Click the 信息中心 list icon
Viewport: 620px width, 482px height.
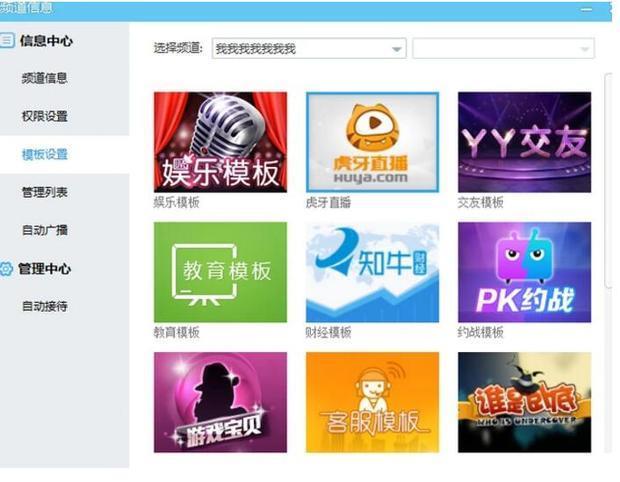point(6,41)
